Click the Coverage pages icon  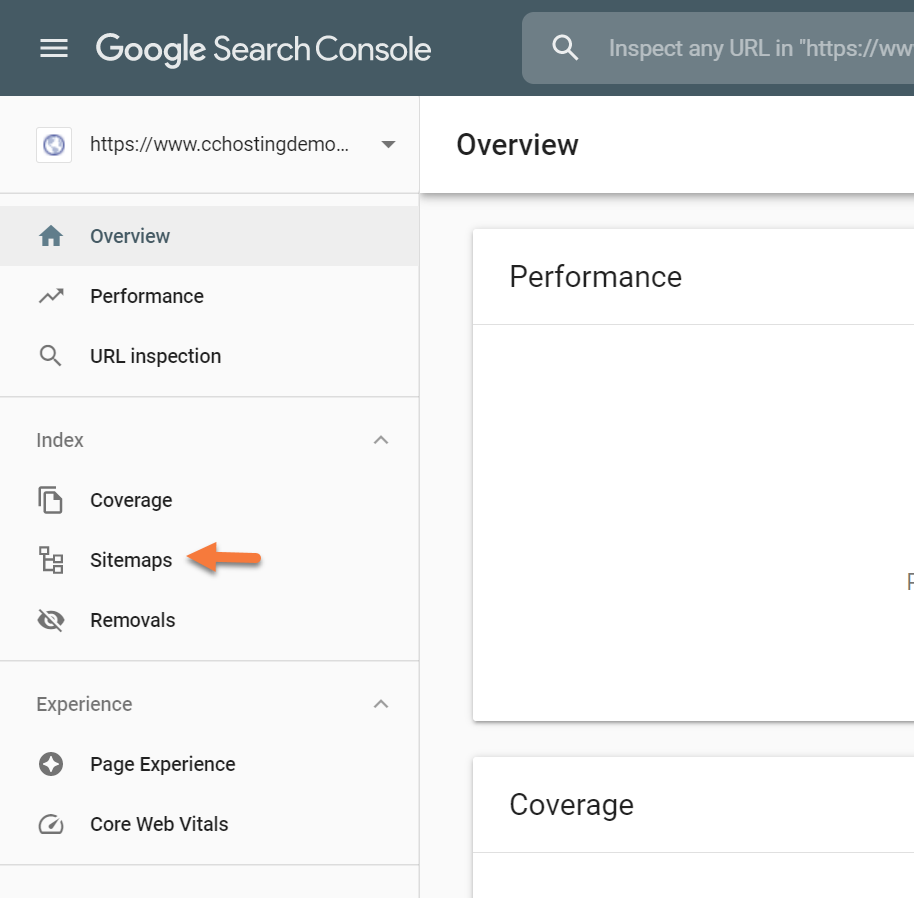click(51, 500)
